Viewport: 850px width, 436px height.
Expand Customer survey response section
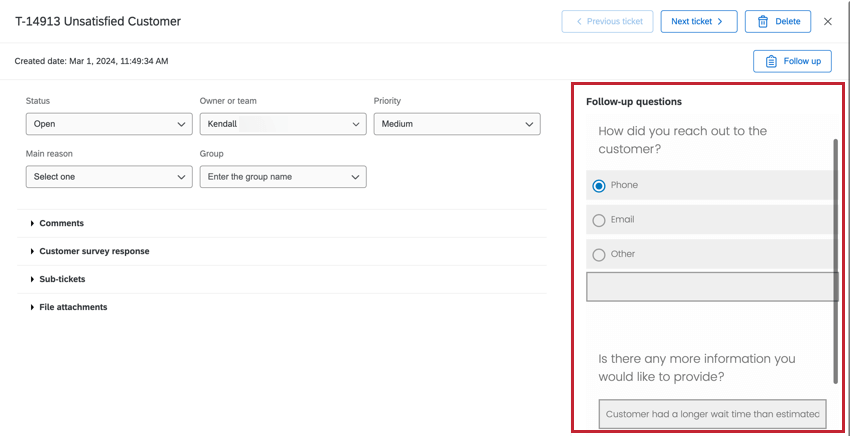coord(94,251)
